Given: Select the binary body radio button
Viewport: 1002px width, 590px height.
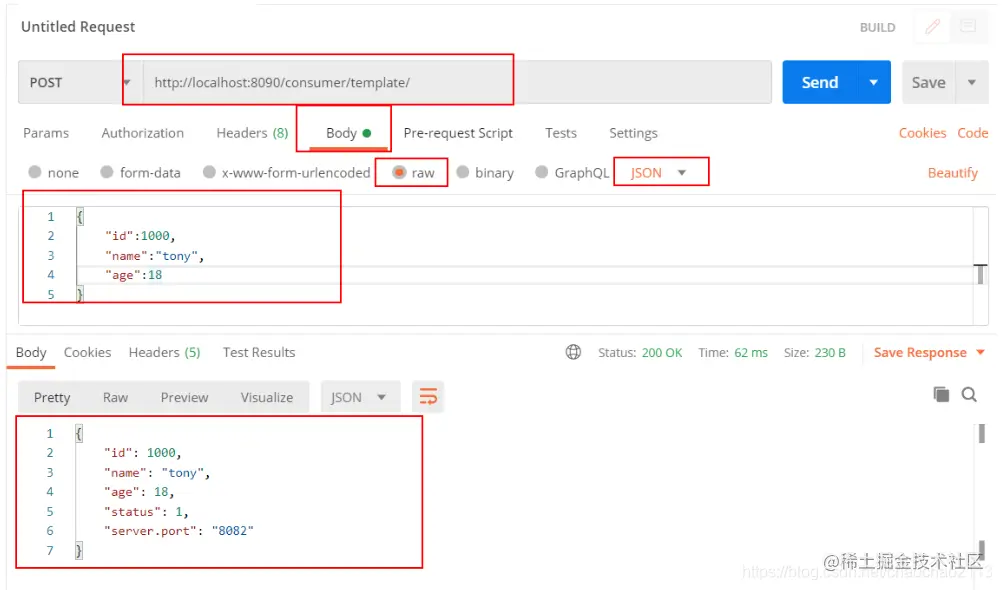Looking at the screenshot, I should click(x=463, y=172).
